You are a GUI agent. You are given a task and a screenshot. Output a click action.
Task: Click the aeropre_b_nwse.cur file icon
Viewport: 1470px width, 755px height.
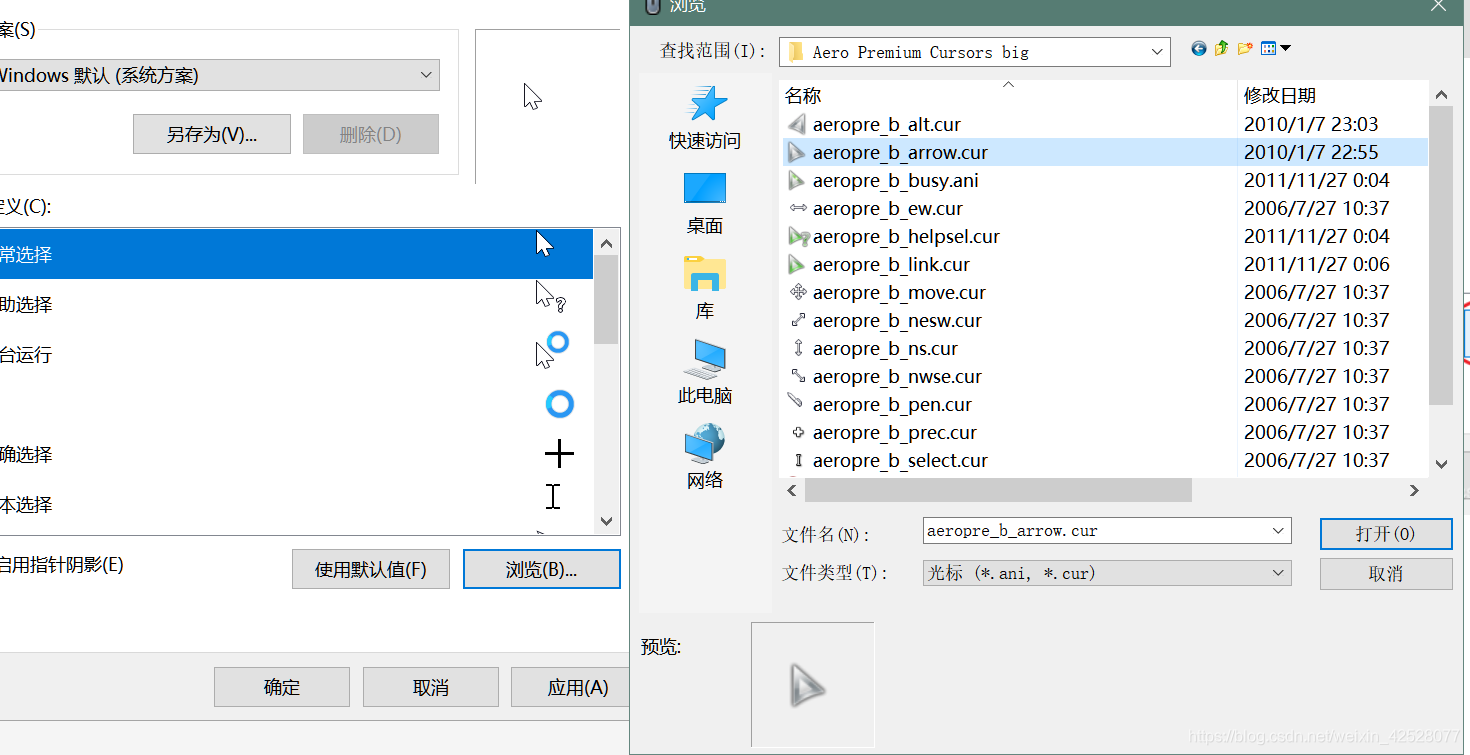(797, 377)
